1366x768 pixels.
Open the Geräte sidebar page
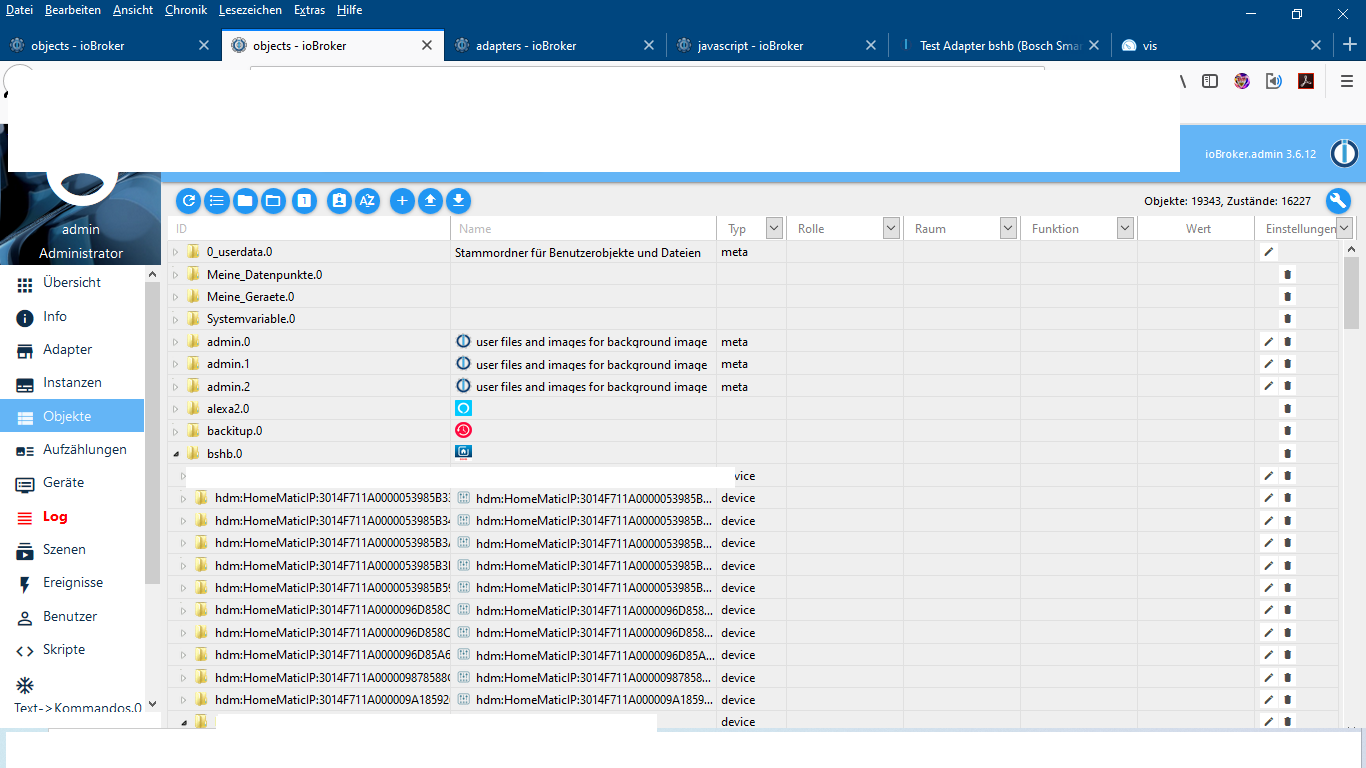coord(72,483)
